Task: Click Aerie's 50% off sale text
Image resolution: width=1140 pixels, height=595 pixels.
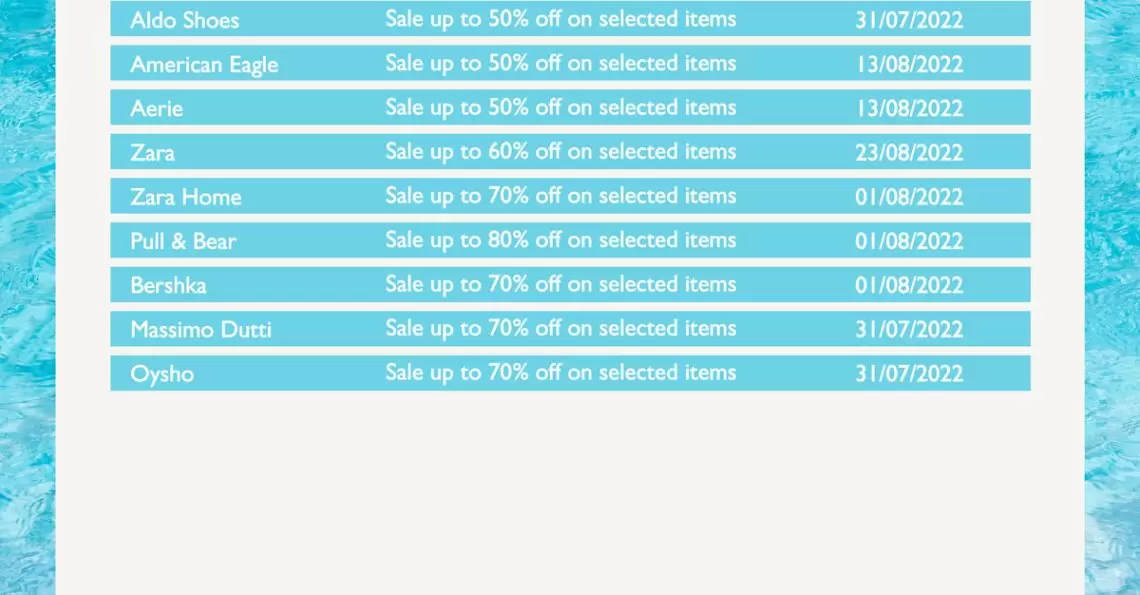Action: coord(561,108)
